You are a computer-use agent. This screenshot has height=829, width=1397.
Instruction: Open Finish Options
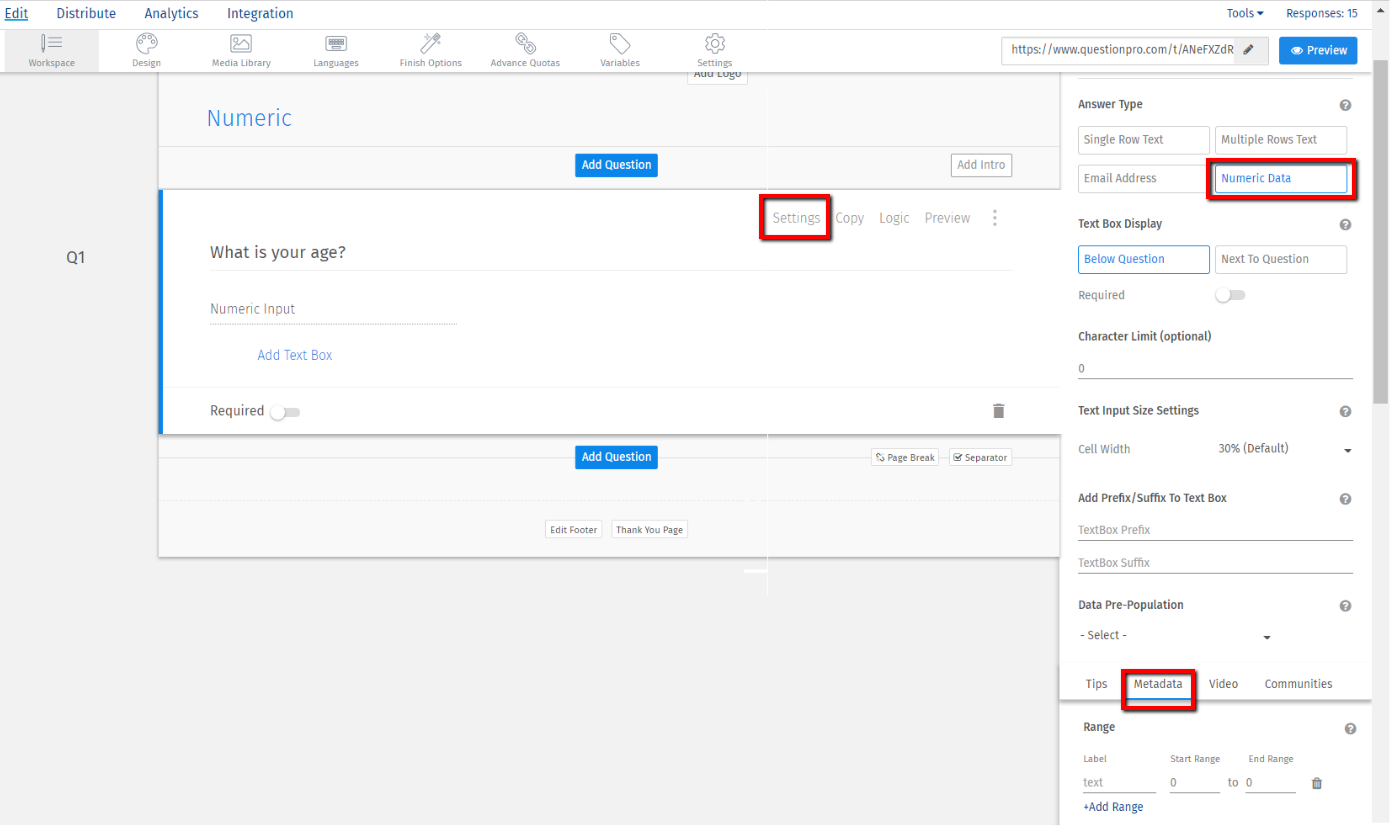pyautogui.click(x=430, y=50)
